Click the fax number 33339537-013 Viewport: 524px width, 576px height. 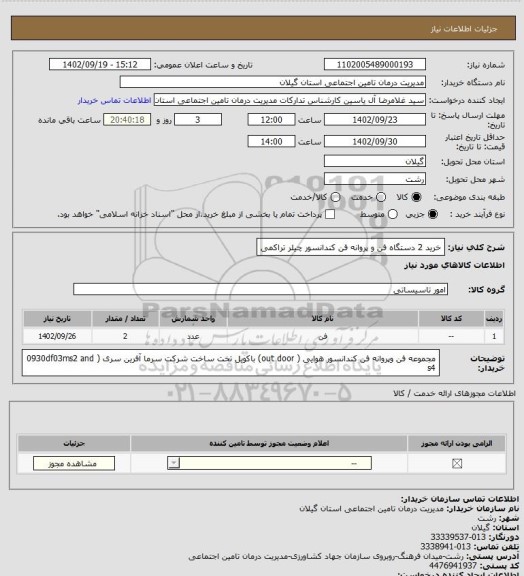[458, 537]
